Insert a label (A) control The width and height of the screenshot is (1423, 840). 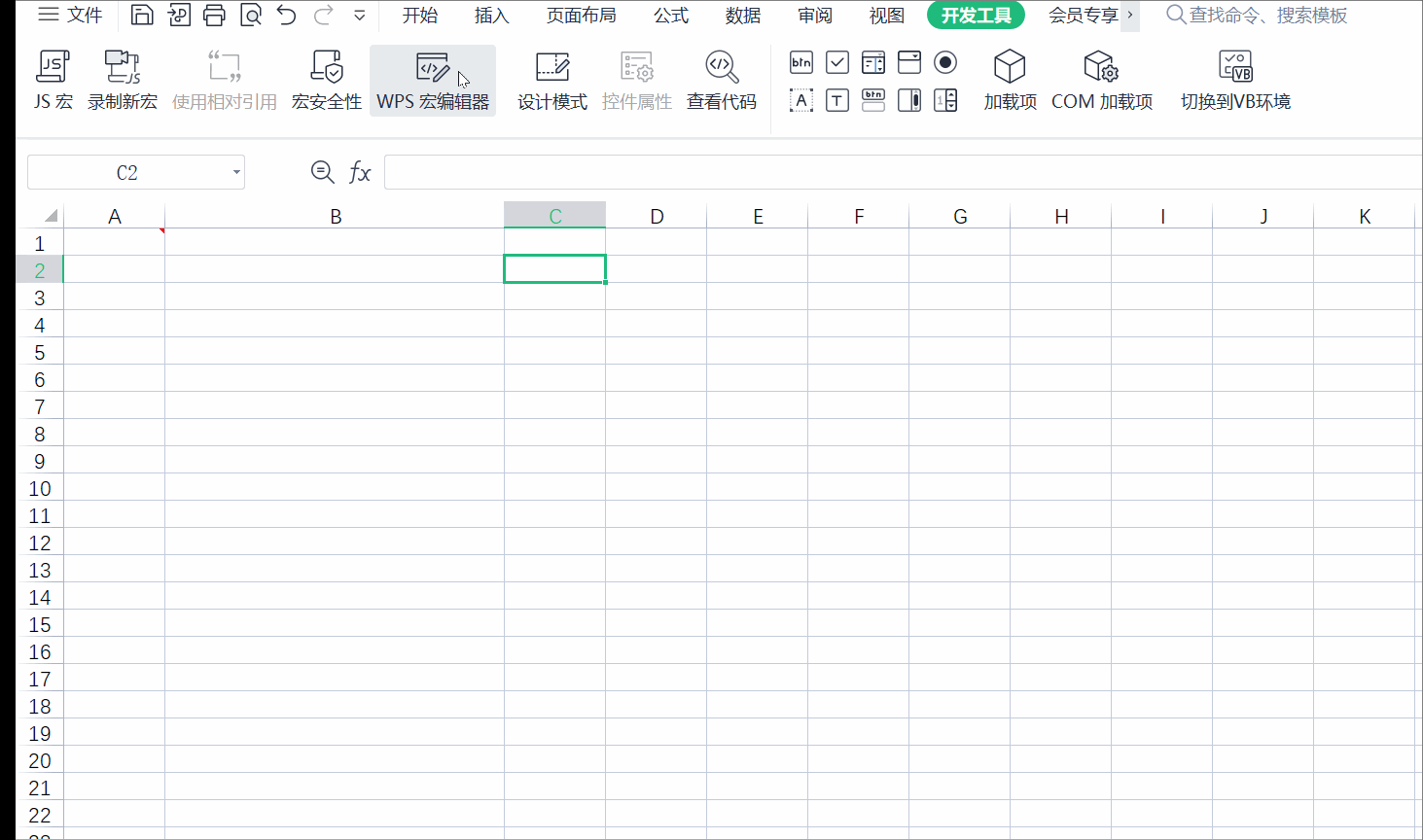click(801, 100)
